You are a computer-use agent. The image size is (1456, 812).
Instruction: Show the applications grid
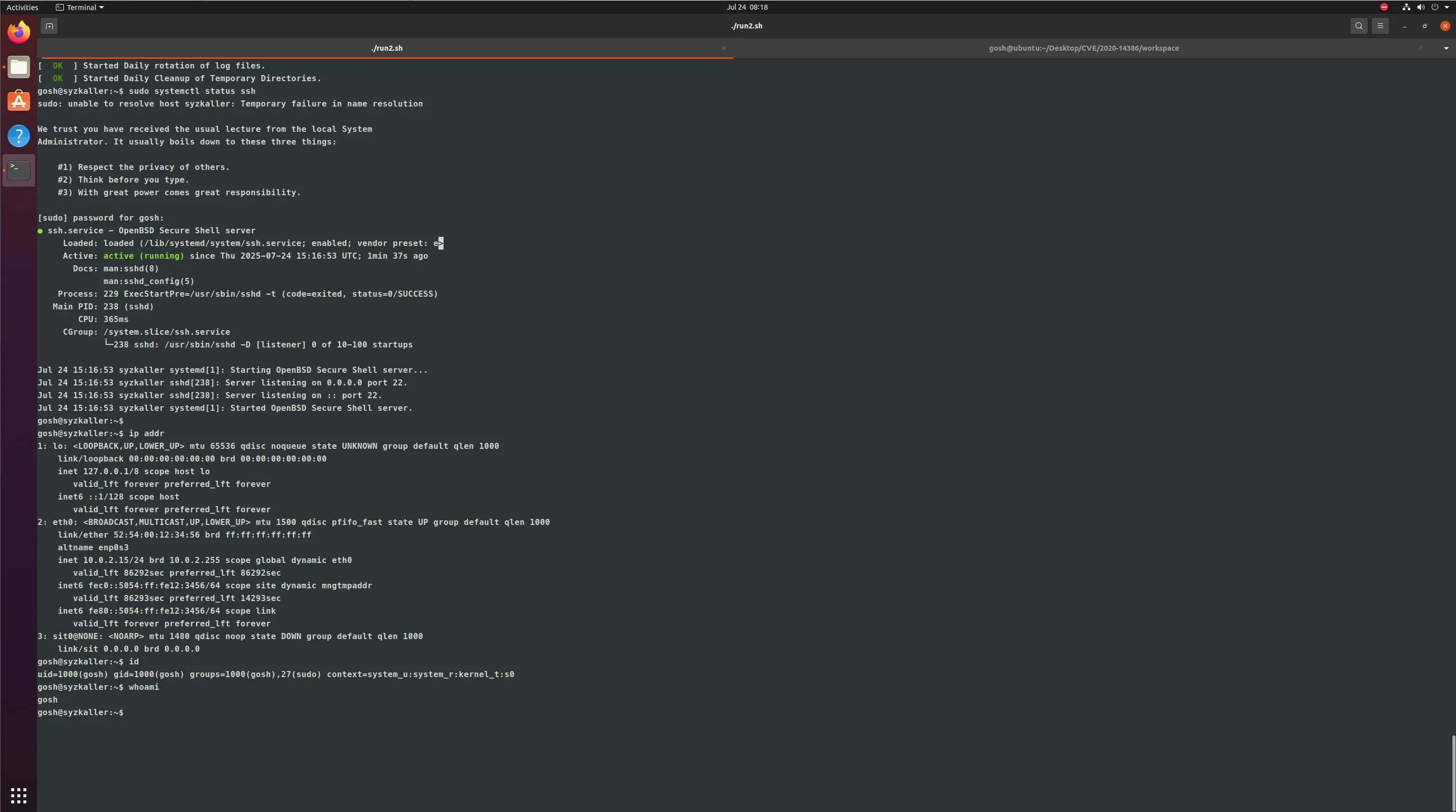coord(19,796)
